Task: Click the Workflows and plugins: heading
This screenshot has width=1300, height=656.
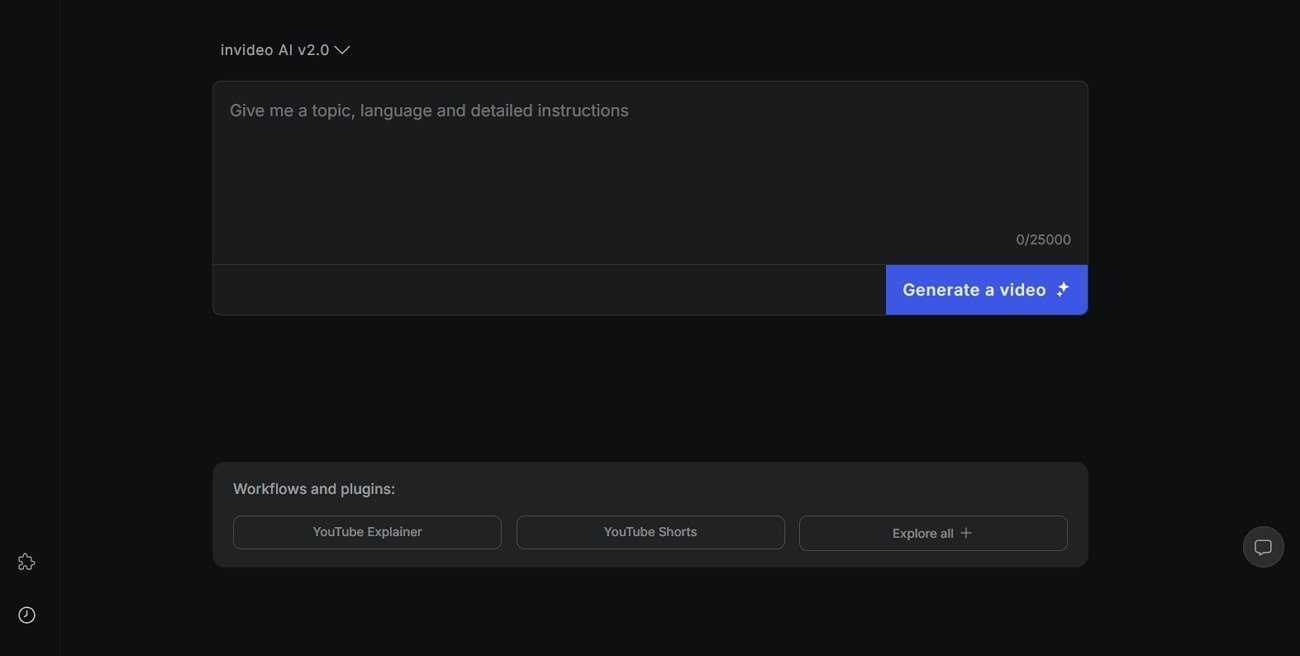Action: tap(314, 489)
